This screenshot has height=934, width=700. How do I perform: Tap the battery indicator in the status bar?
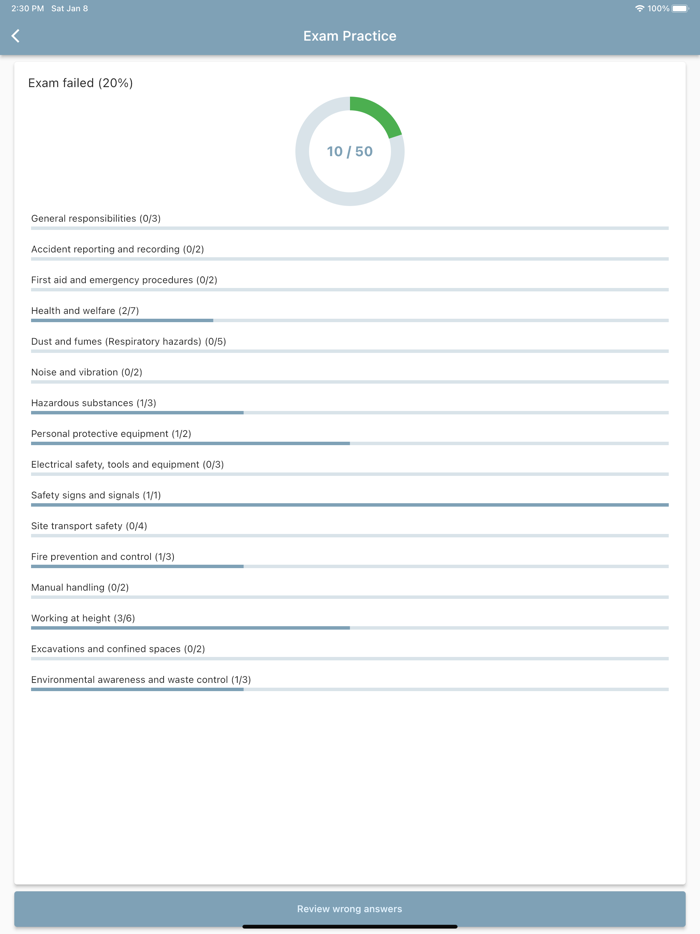pyautogui.click(x=683, y=8)
